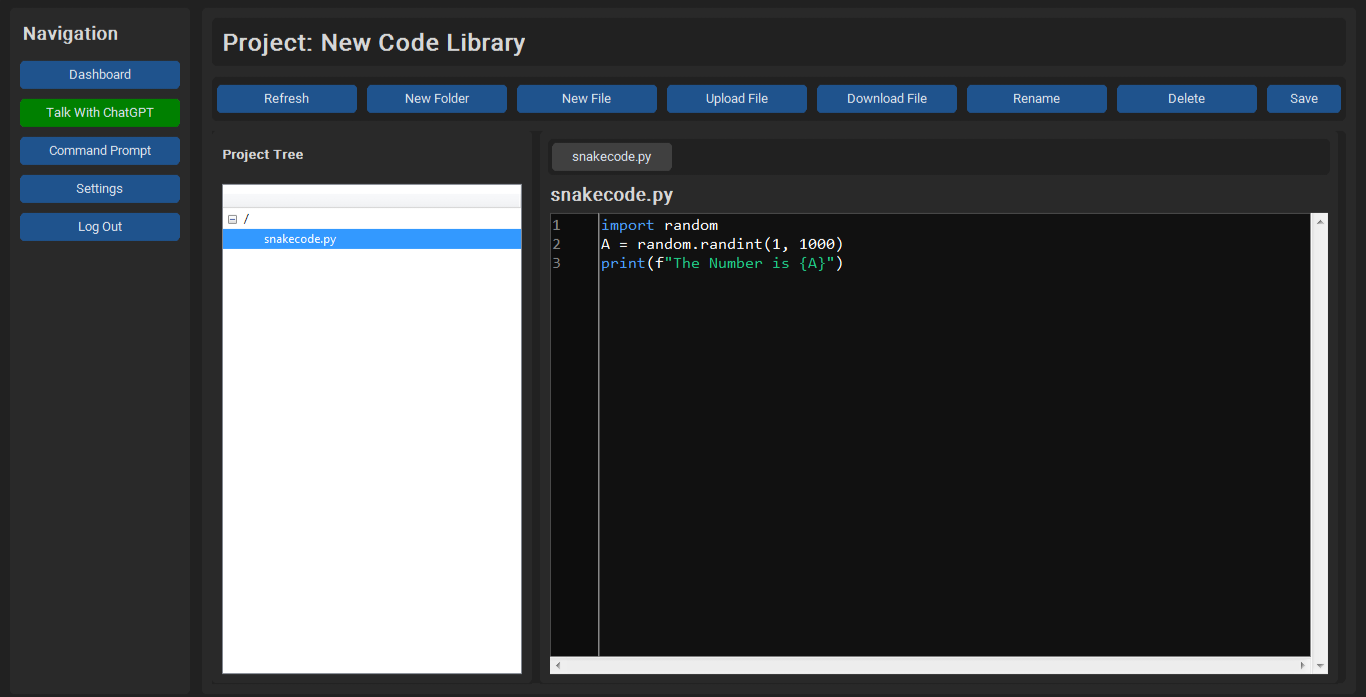Open Settings from the navigation
The image size is (1366, 697).
coord(100,189)
